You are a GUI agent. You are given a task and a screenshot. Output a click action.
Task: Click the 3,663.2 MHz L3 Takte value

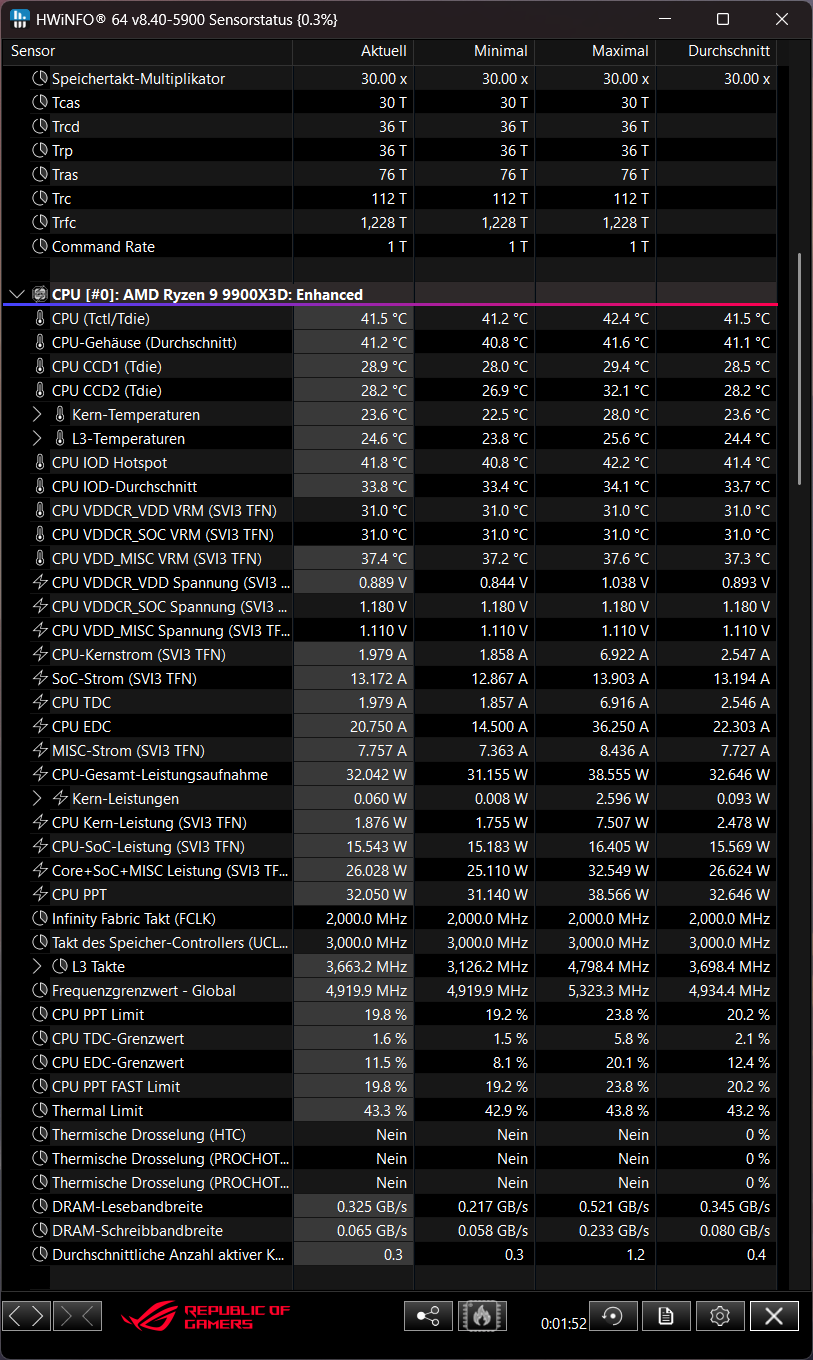pos(366,966)
